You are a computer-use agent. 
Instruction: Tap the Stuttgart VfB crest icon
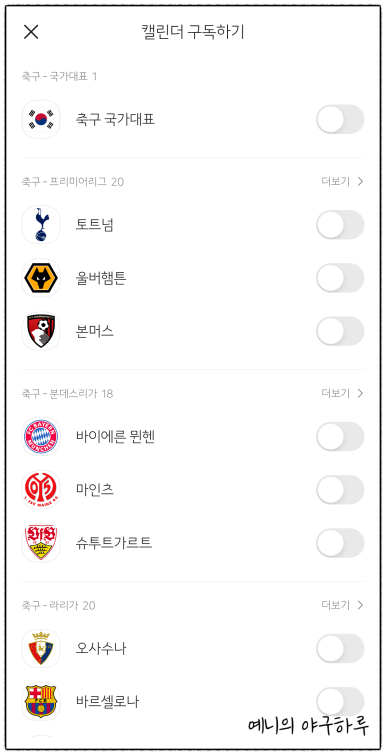[41, 543]
